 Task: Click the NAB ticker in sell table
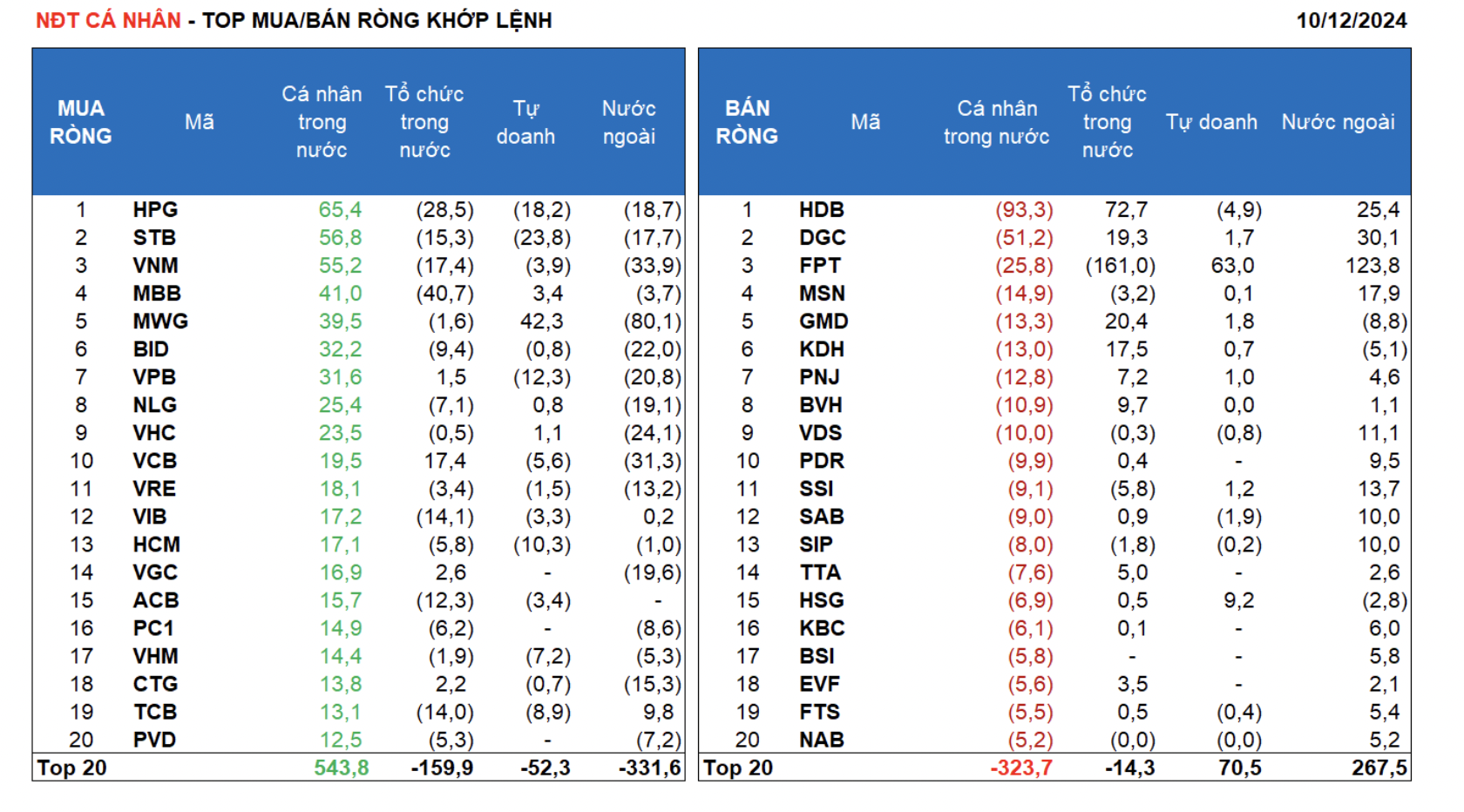tap(821, 740)
